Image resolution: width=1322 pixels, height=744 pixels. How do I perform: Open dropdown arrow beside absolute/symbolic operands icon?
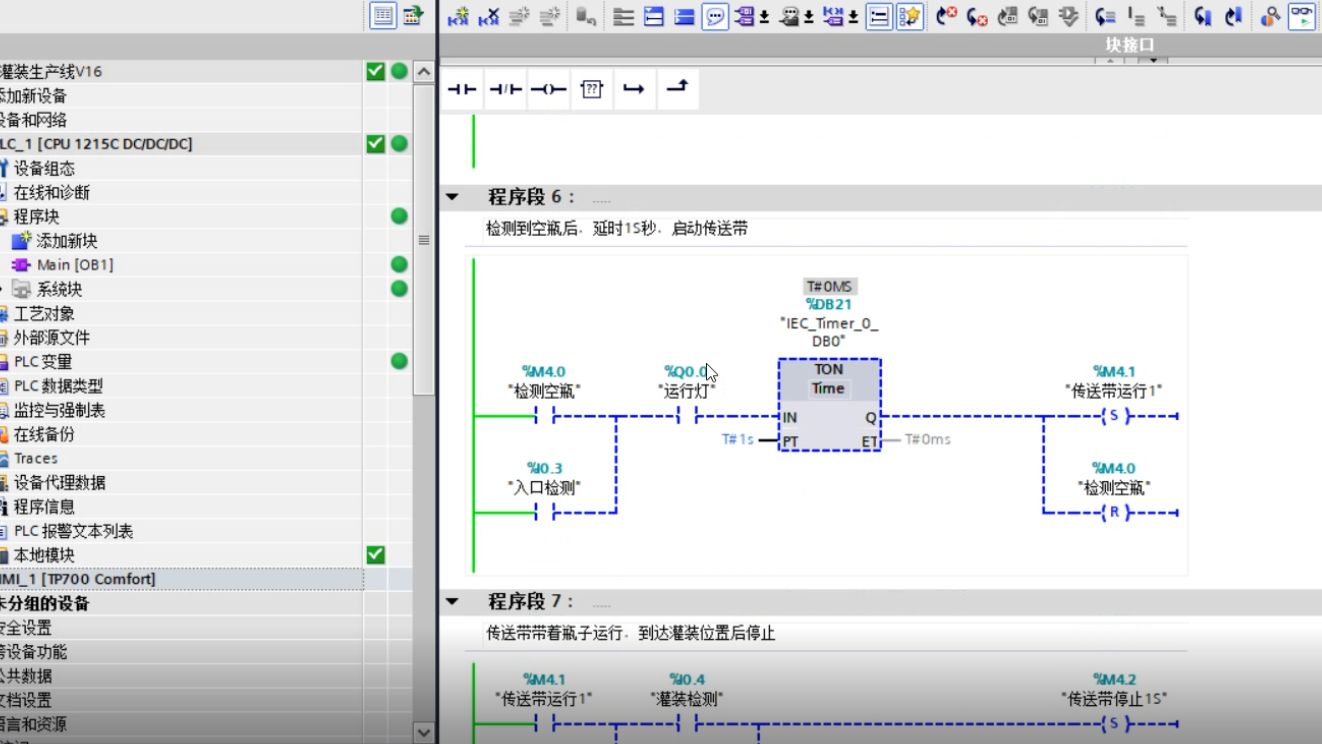coord(764,17)
